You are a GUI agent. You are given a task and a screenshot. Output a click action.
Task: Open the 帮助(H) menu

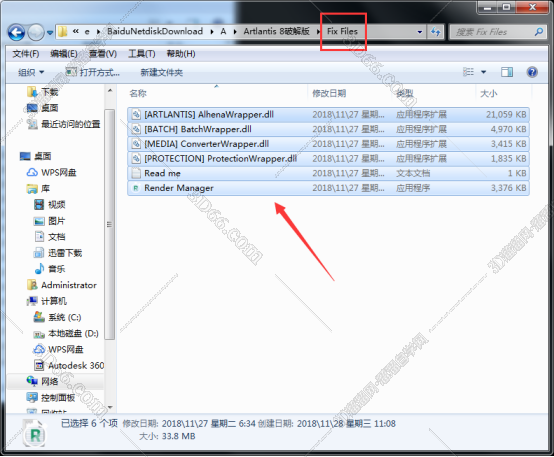(x=181, y=54)
